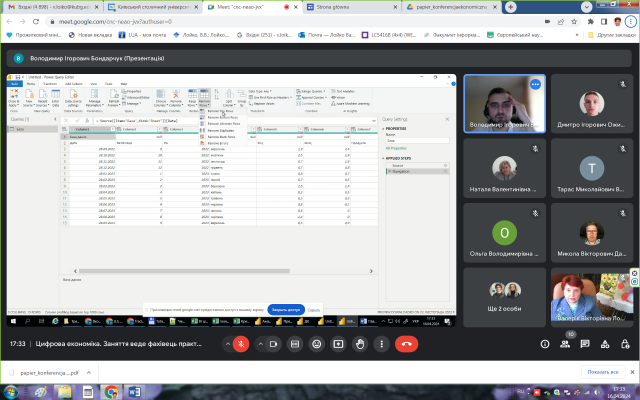
Task: Leave the call with red hang-up button
Action: coord(406,342)
